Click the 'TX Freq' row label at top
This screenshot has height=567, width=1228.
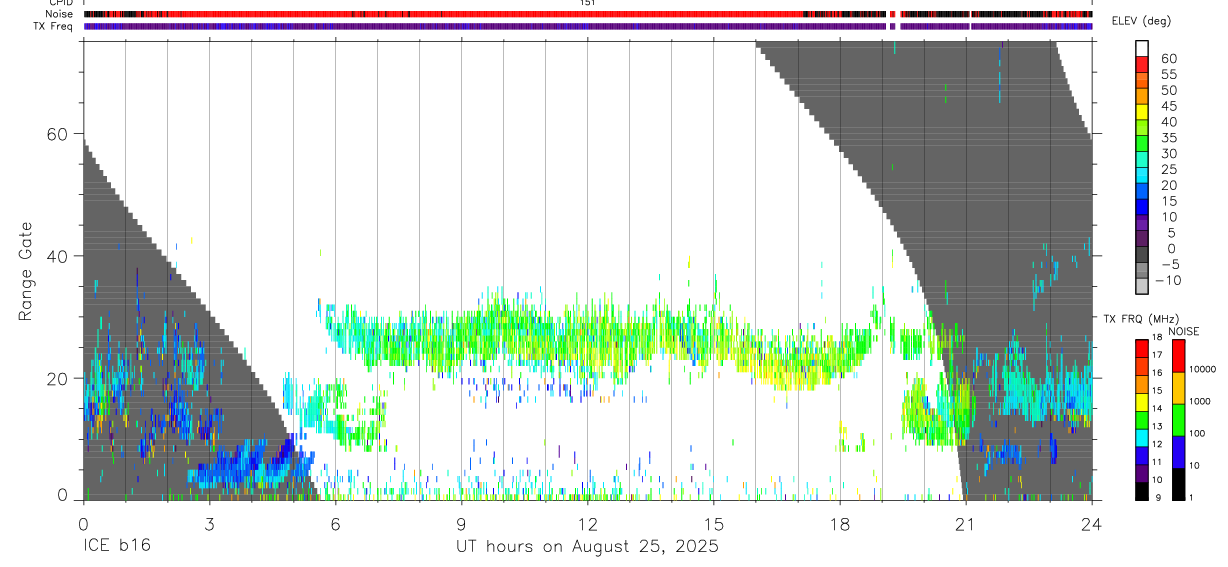55,26
